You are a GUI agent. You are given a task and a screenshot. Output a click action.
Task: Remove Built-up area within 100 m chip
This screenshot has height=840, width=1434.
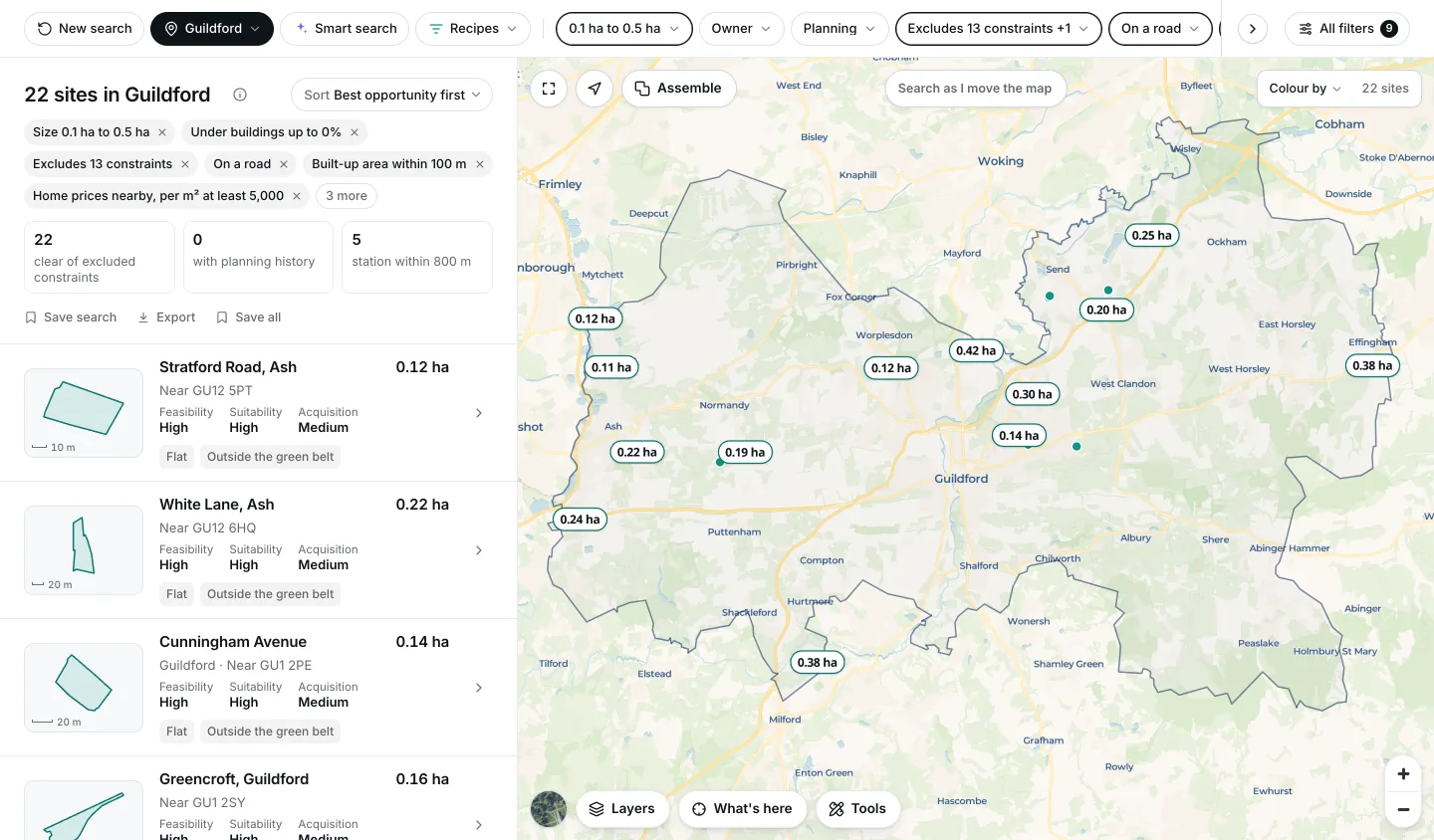tap(479, 164)
